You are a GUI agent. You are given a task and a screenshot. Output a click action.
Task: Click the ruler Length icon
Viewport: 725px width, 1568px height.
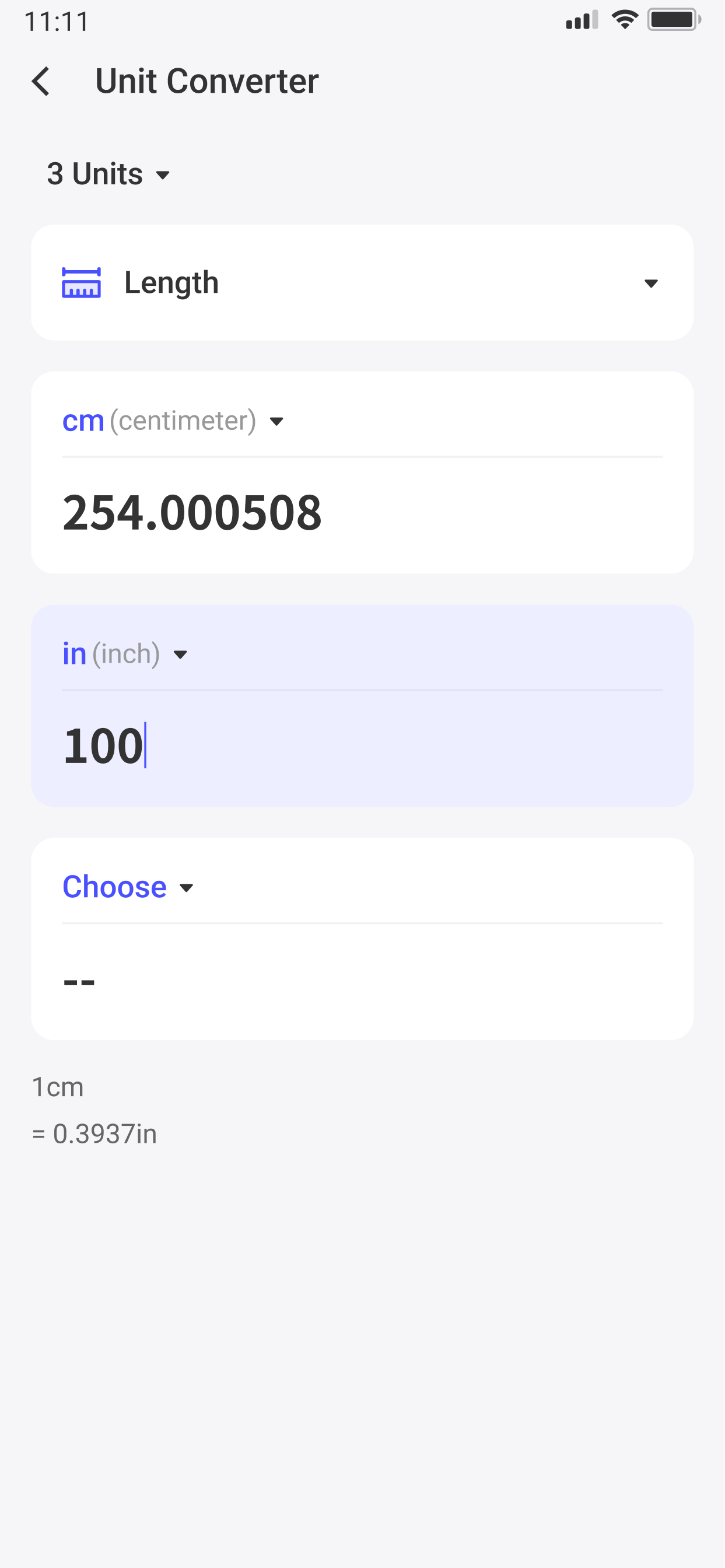[x=82, y=283]
